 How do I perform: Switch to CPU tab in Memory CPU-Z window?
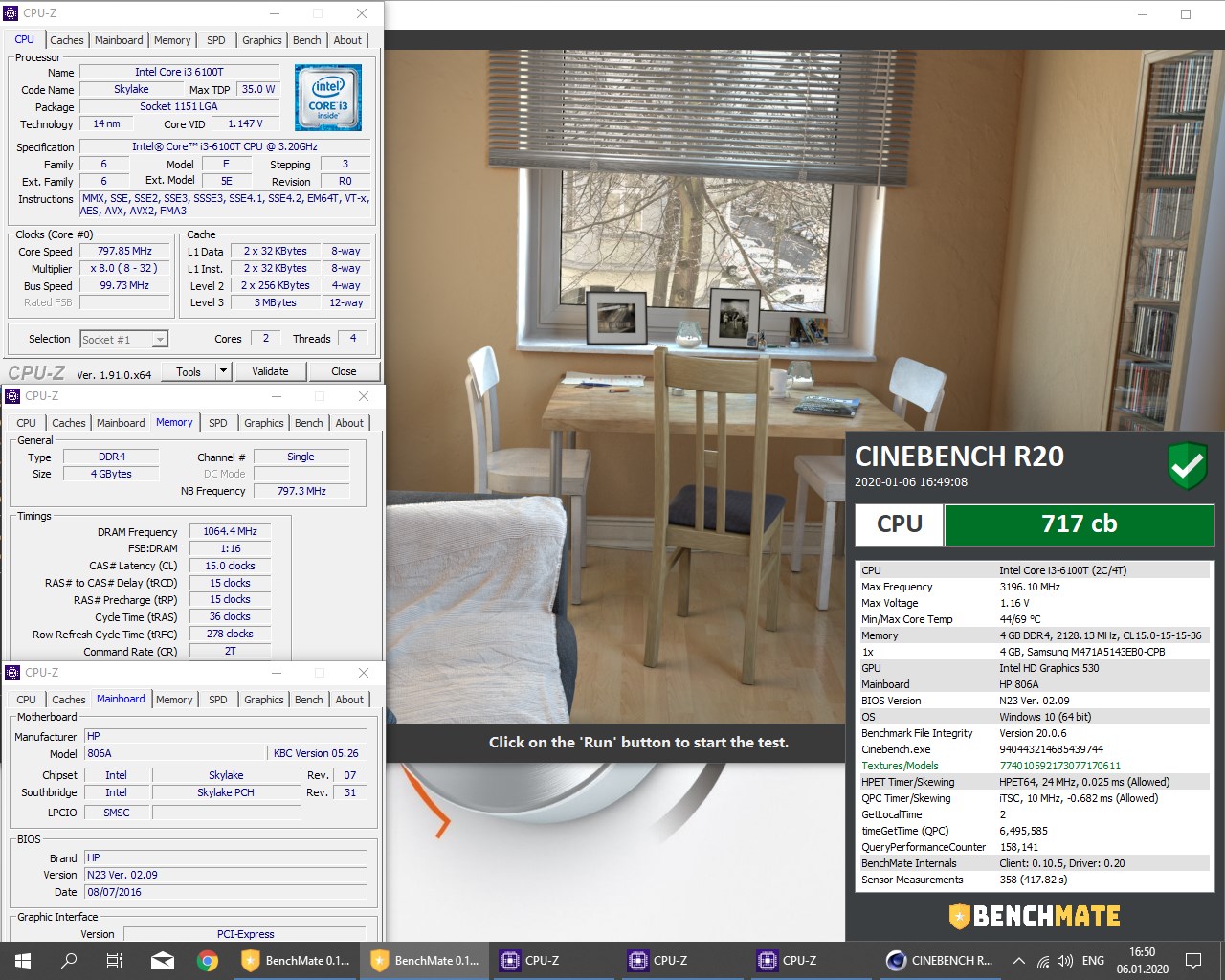[27, 423]
